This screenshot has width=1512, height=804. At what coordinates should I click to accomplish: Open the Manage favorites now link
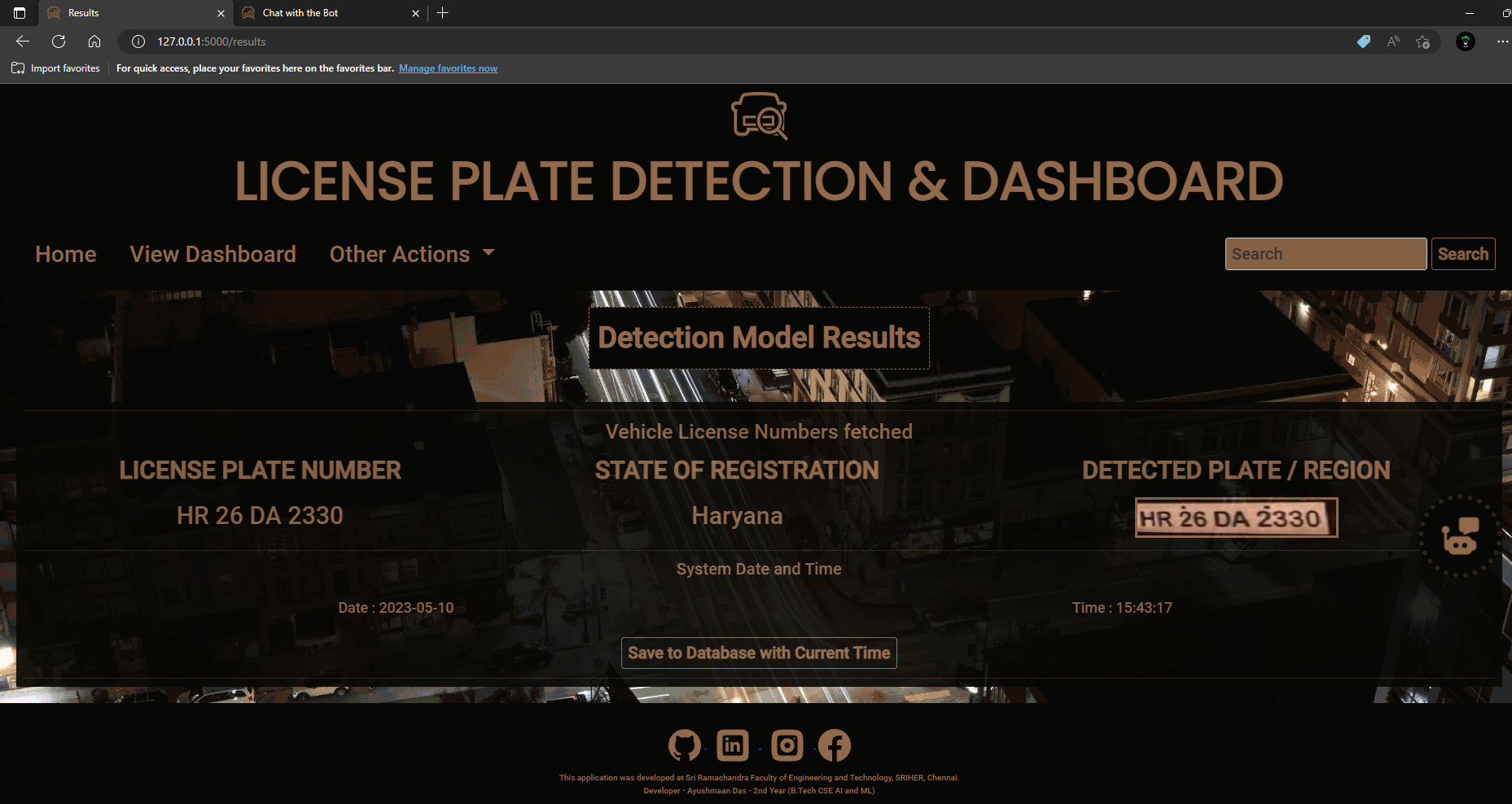pyautogui.click(x=448, y=68)
